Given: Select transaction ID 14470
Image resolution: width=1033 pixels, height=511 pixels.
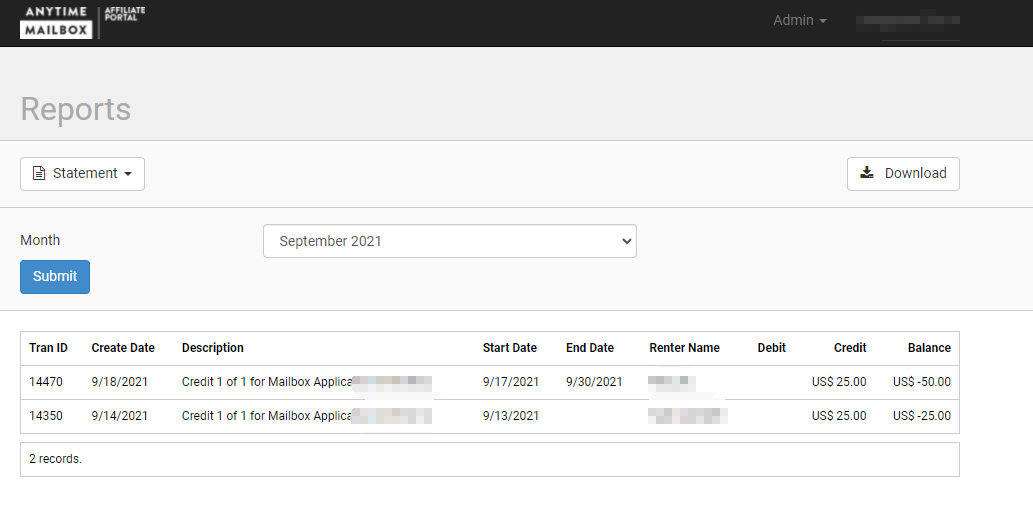Looking at the screenshot, I should click(46, 382).
